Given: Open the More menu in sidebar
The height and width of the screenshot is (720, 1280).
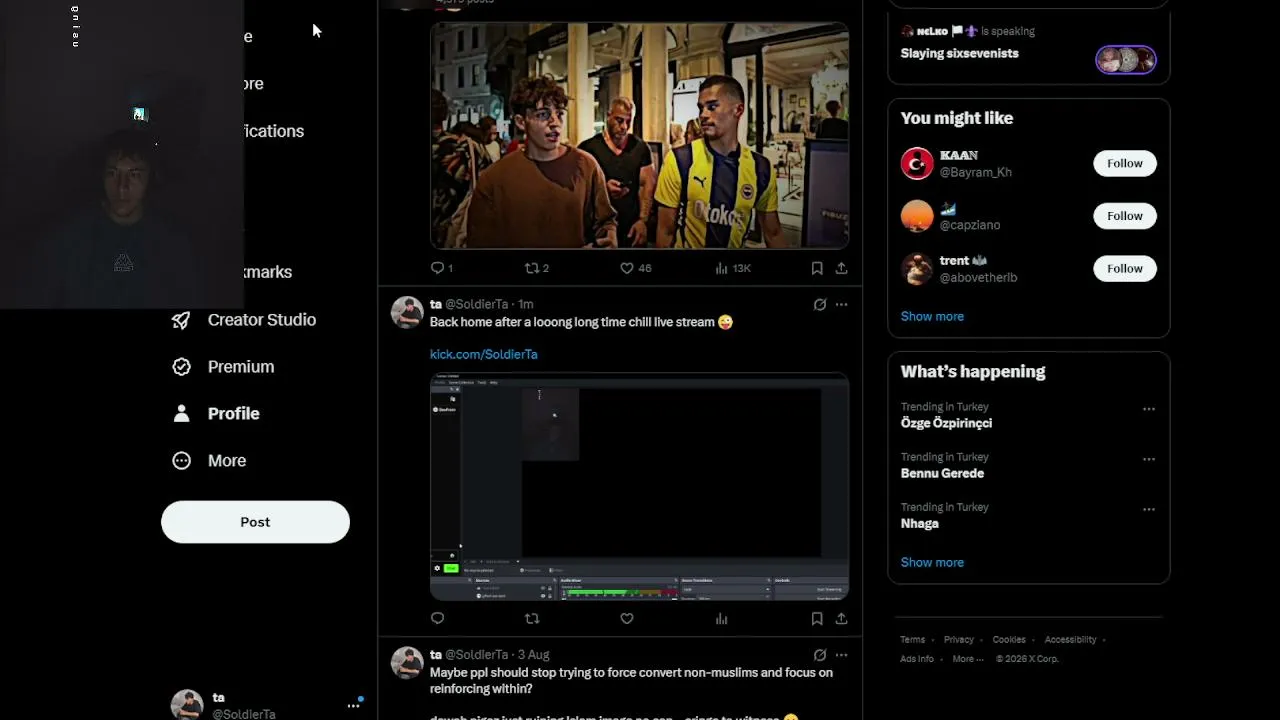Looking at the screenshot, I should 209,461.
